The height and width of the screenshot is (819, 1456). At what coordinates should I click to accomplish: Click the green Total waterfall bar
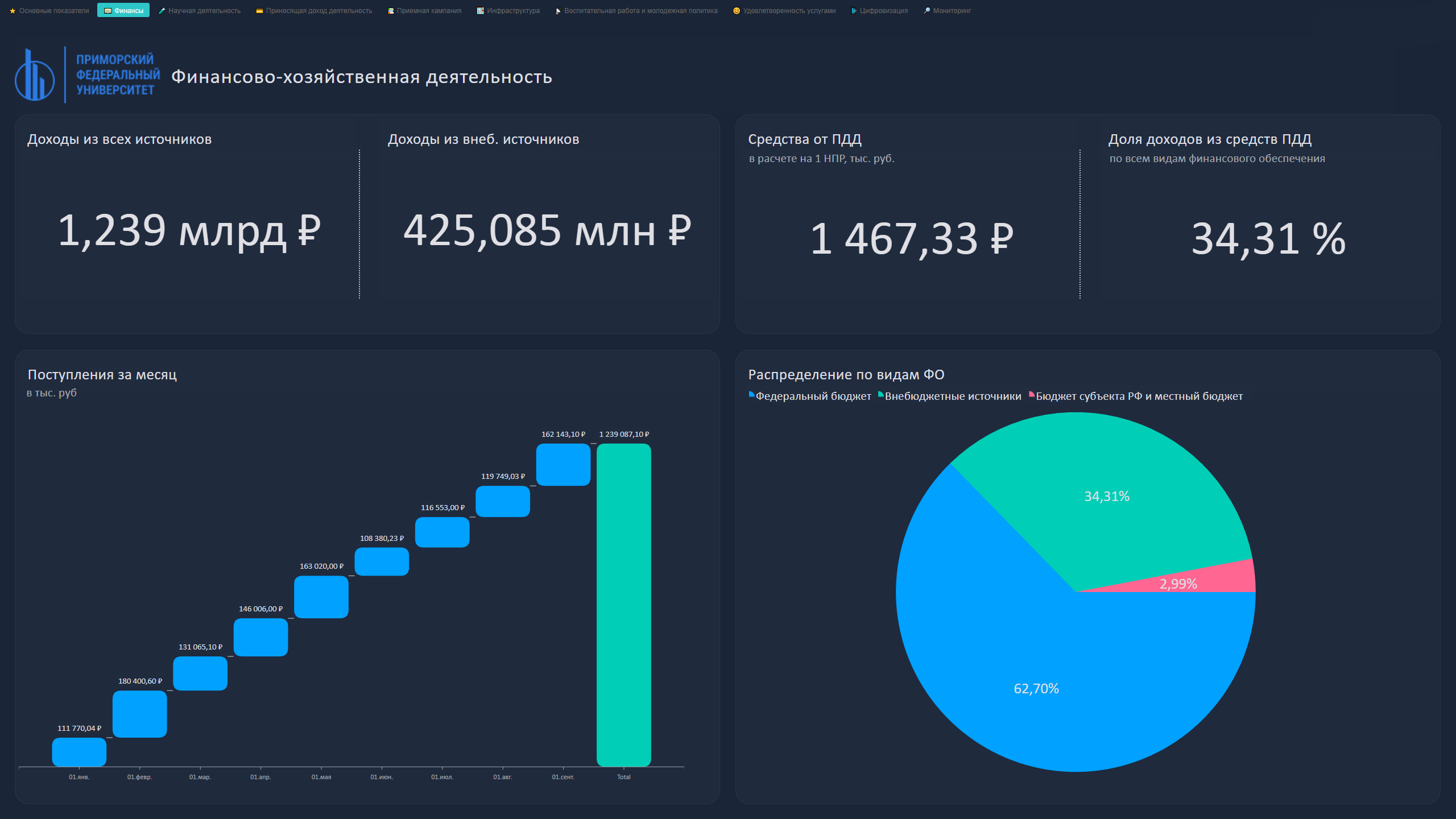click(x=623, y=605)
